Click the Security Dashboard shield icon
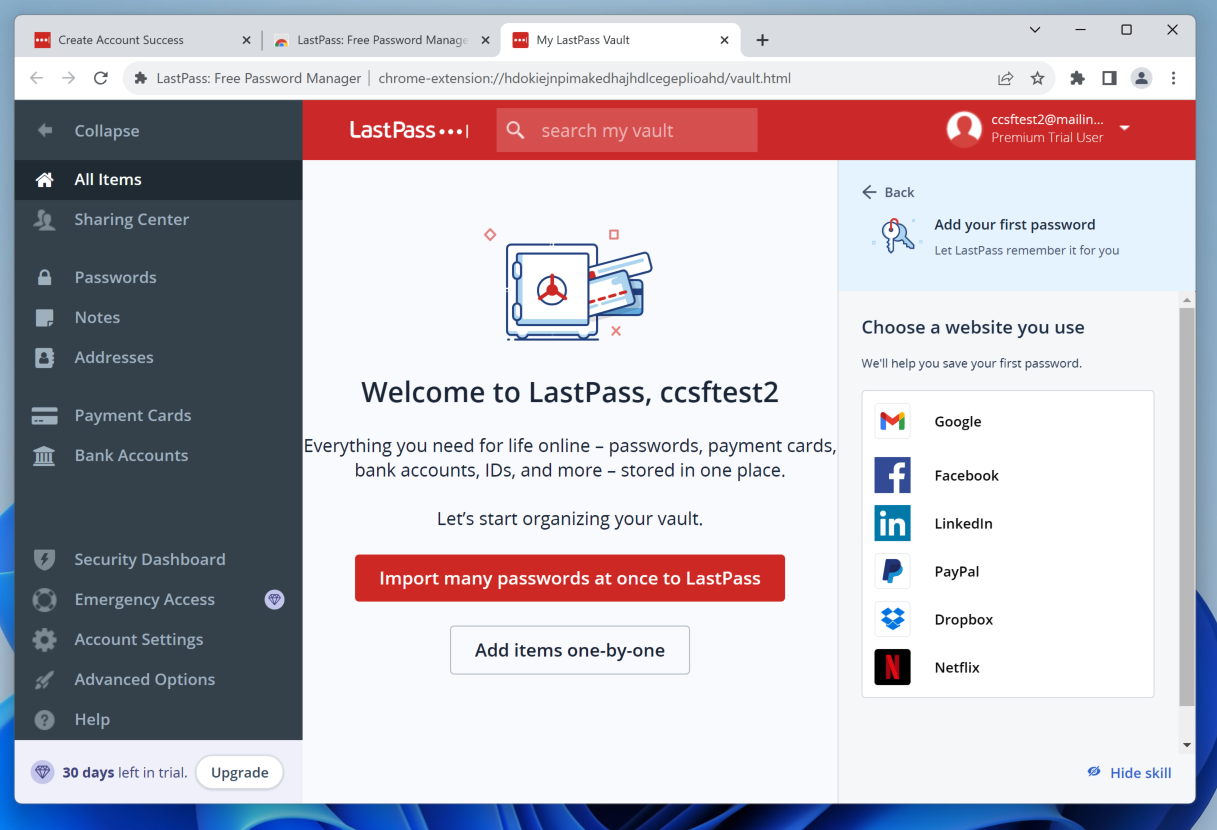This screenshot has height=830, width=1217. [44, 560]
